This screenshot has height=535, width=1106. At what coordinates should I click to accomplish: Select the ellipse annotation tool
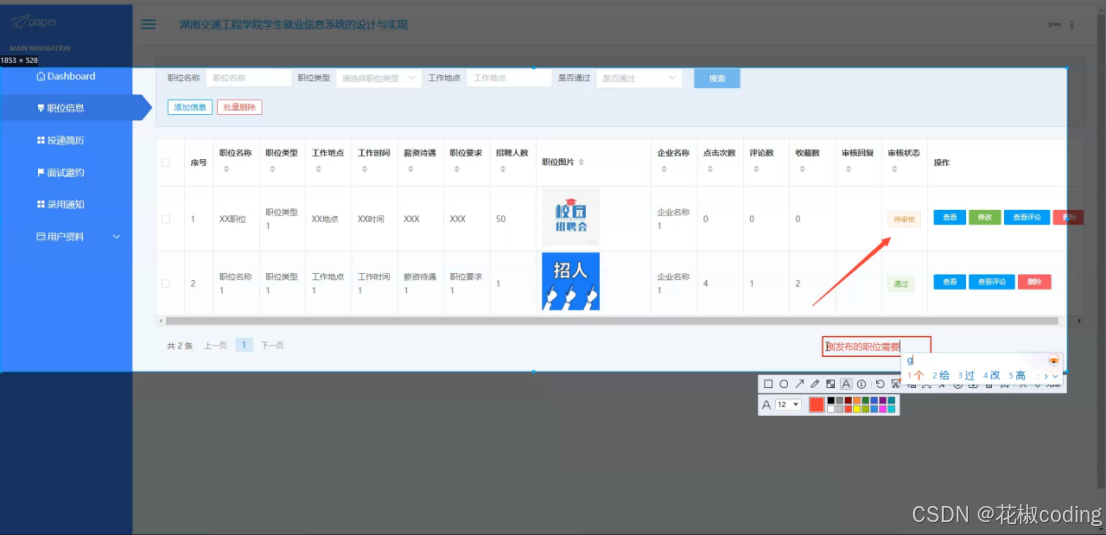pos(784,384)
